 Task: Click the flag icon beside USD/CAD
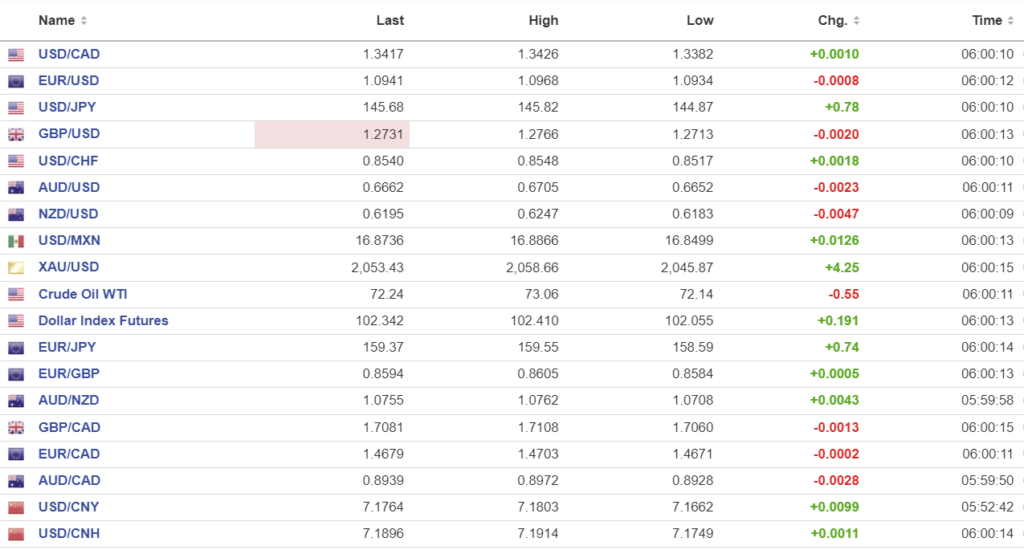click(16, 55)
